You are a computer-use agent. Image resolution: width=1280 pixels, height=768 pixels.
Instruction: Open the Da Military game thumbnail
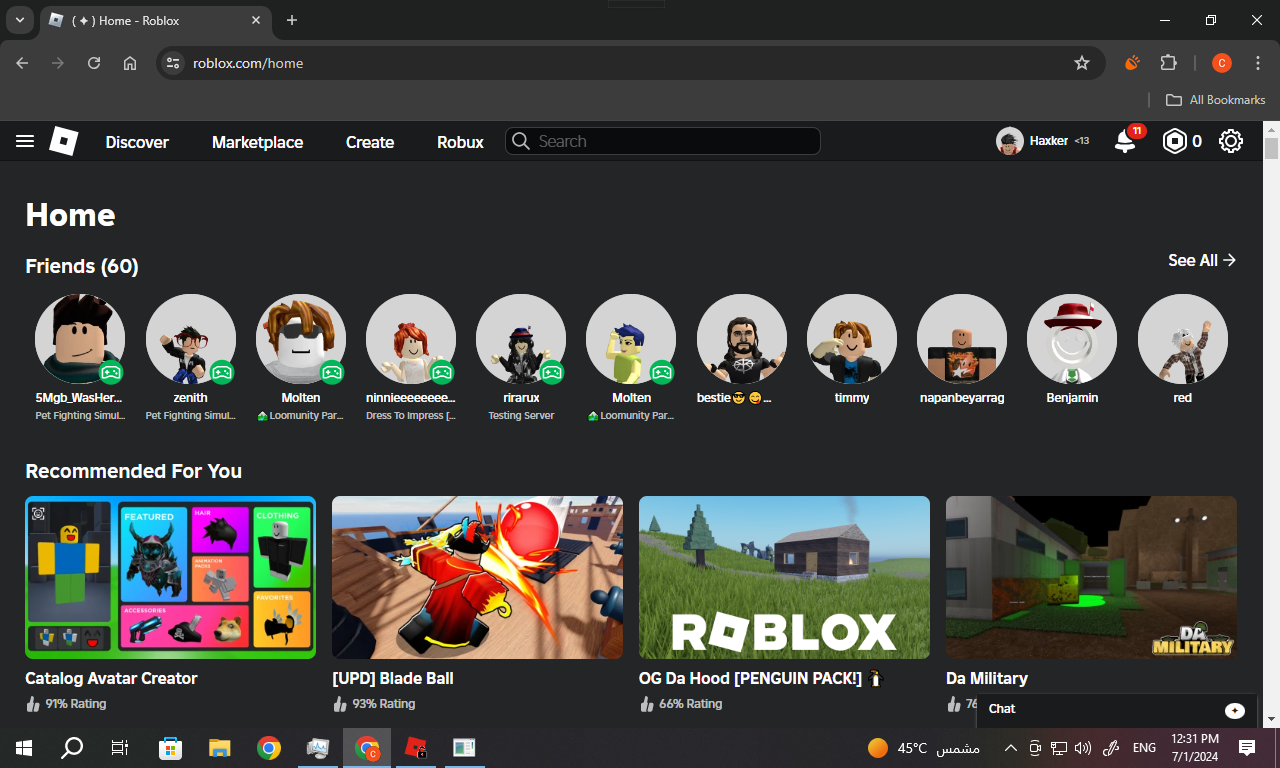click(x=1091, y=578)
